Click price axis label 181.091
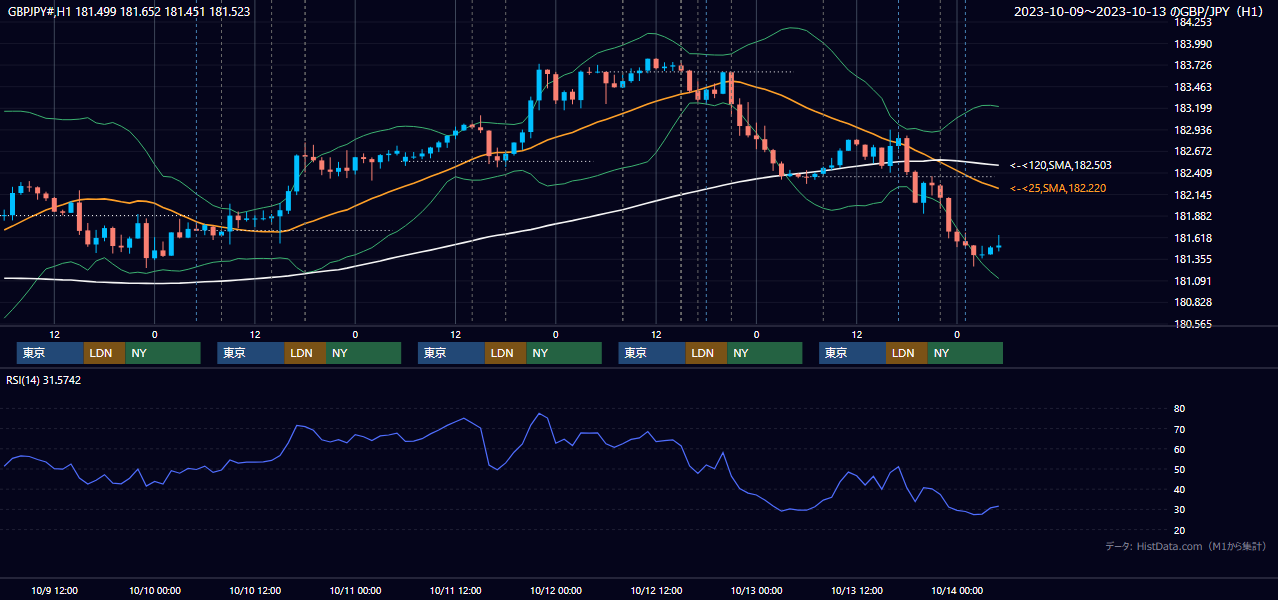Screen dimensions: 1278x600 point(1192,281)
